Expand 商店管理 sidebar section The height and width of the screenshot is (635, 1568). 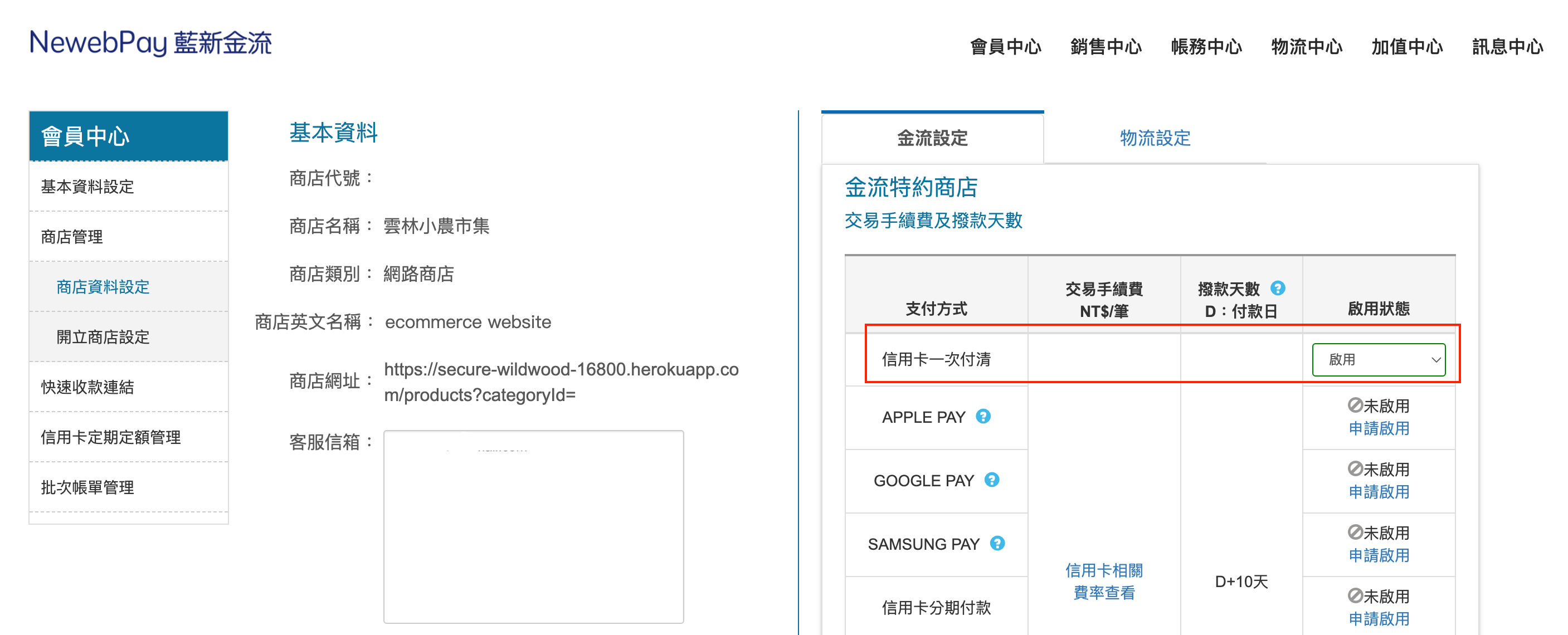(72, 237)
